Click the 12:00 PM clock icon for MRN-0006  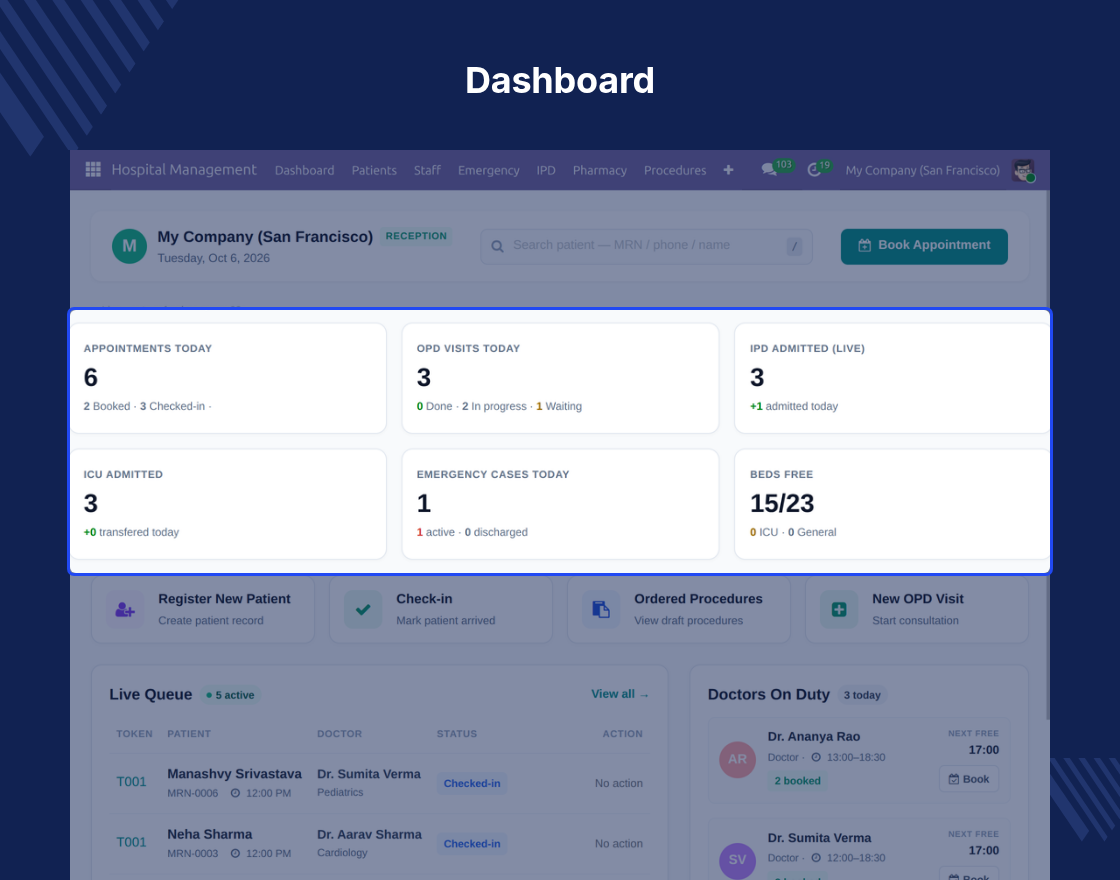tap(235, 793)
